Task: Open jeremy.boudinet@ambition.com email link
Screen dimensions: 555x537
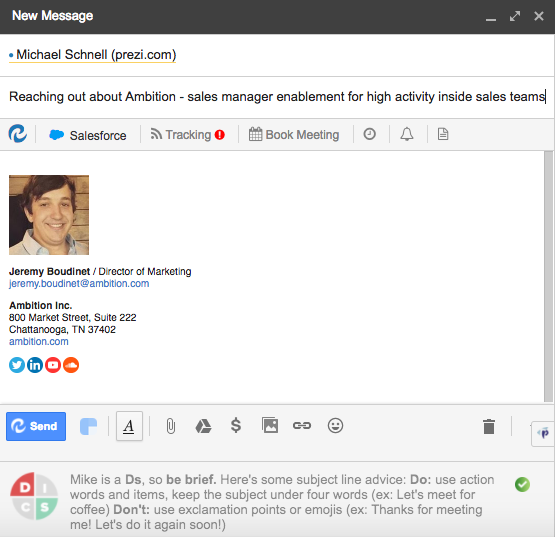Action: click(x=79, y=284)
